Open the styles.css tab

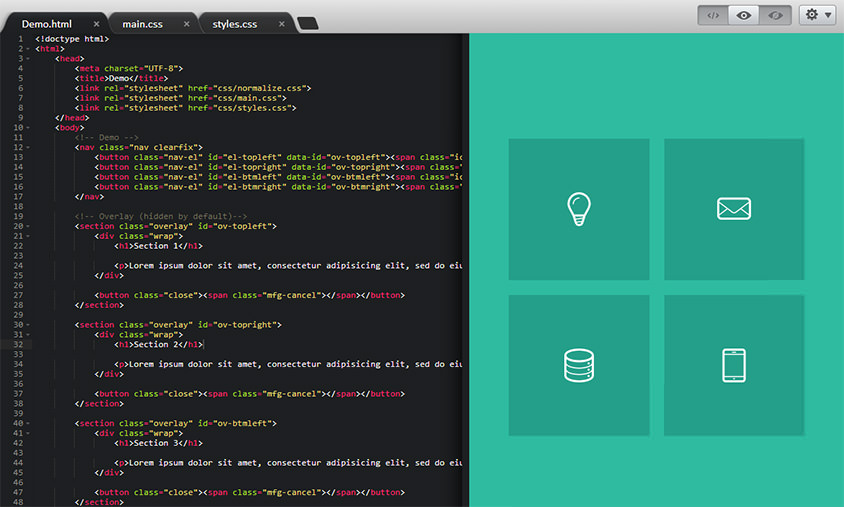point(236,23)
